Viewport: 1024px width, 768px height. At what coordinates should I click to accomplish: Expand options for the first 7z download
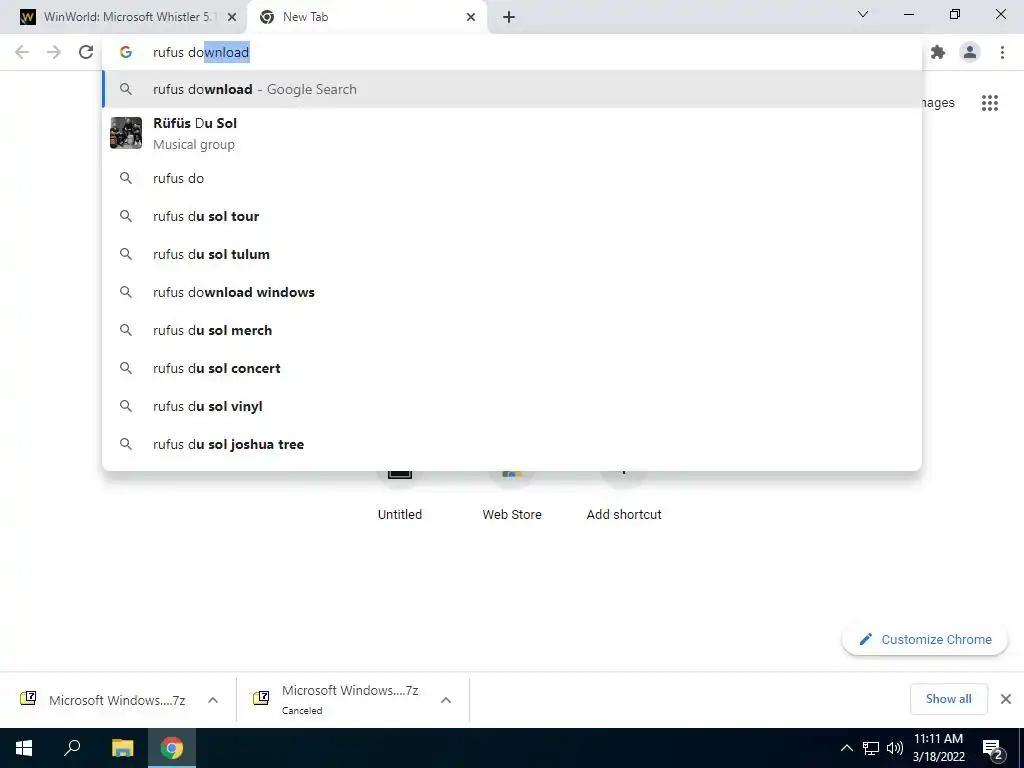pos(213,700)
